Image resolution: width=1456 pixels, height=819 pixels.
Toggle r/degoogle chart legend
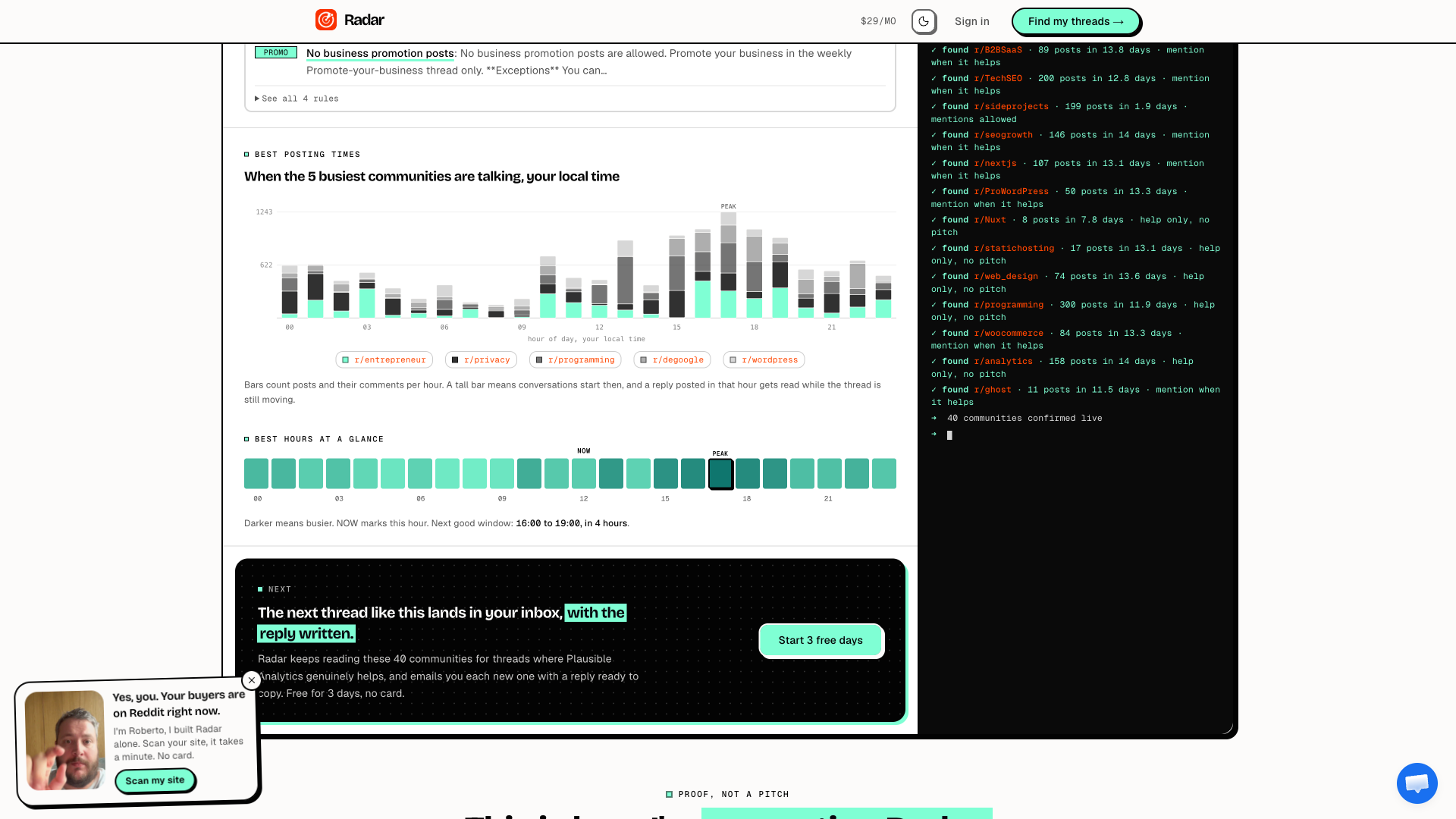click(x=672, y=359)
